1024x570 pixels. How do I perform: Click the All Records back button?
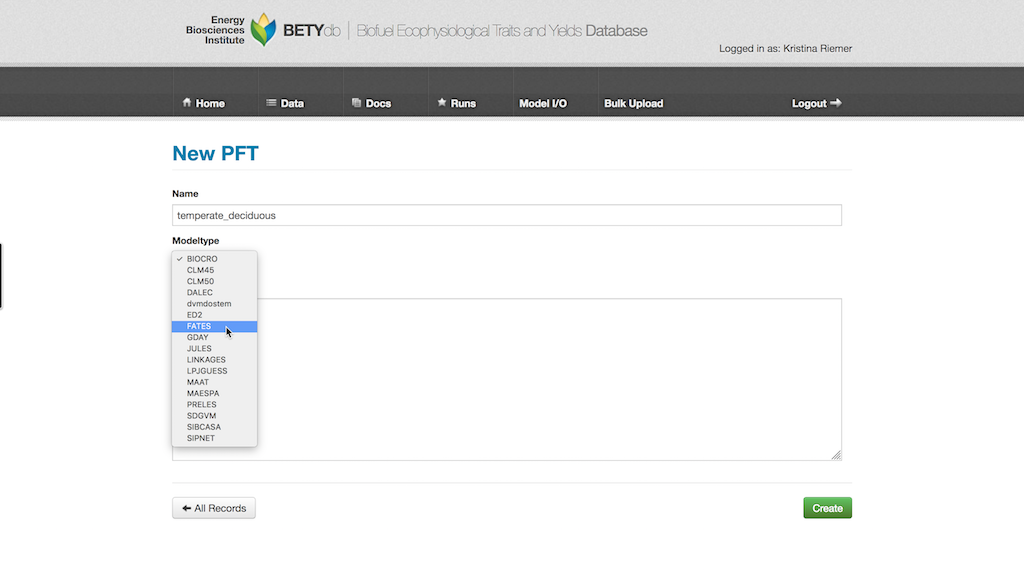click(214, 508)
